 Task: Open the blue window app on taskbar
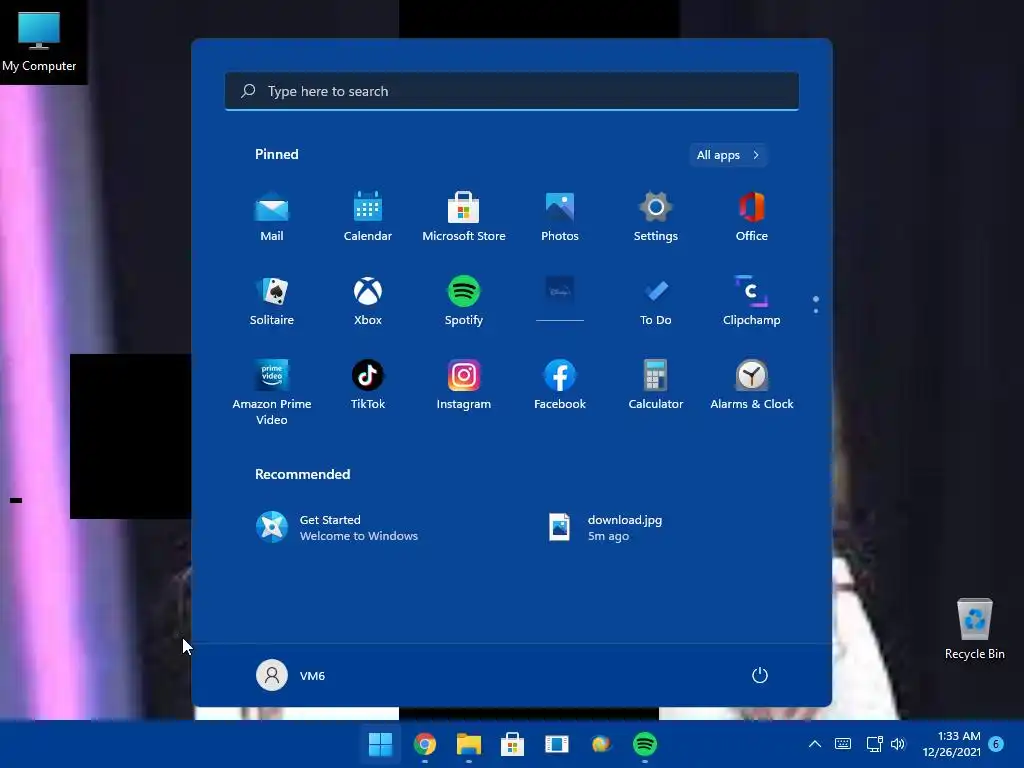pyautogui.click(x=556, y=744)
